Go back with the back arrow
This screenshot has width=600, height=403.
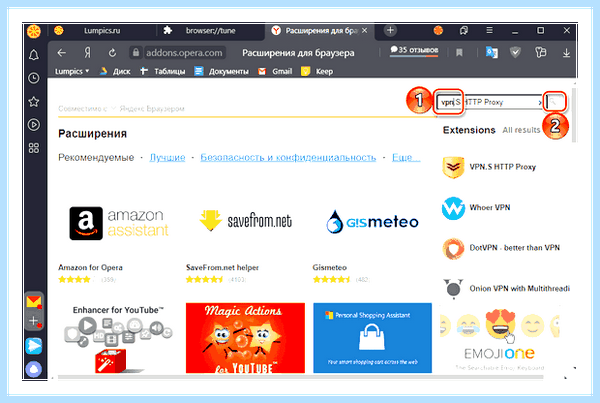pos(62,53)
